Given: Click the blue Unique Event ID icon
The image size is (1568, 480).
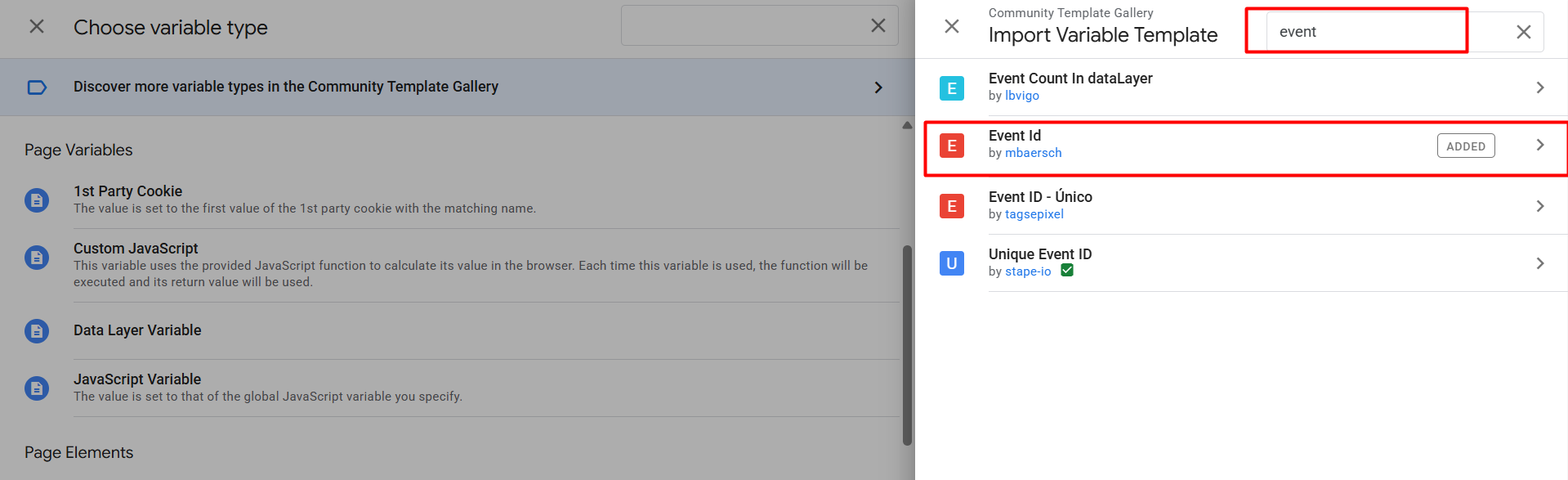Looking at the screenshot, I should point(951,263).
